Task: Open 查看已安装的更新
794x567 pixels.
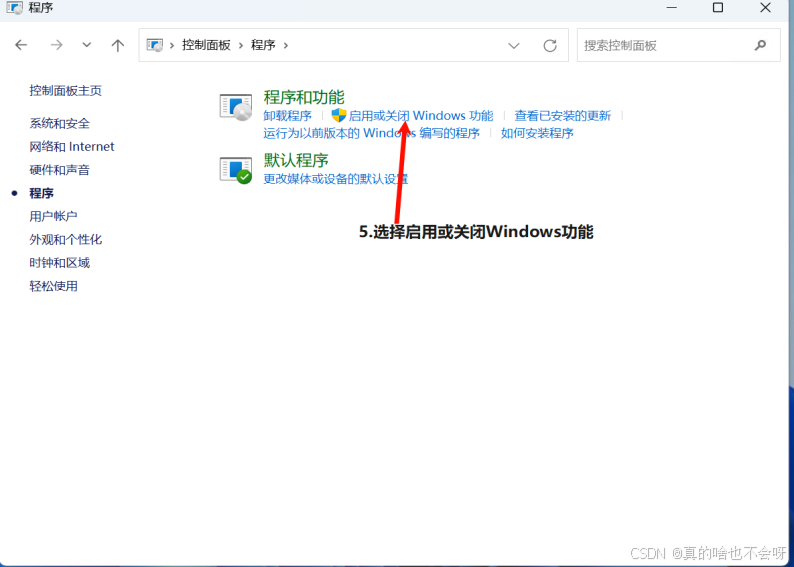Action: click(563, 116)
